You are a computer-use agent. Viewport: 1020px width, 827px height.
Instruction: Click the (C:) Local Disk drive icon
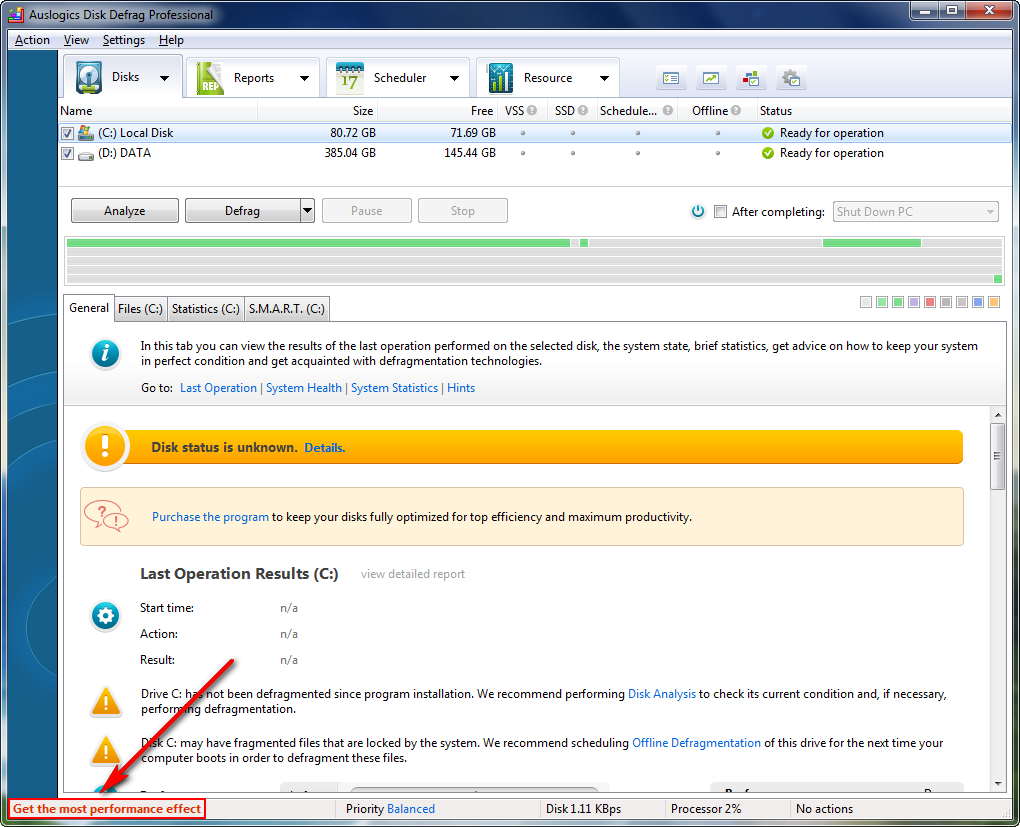pos(86,133)
